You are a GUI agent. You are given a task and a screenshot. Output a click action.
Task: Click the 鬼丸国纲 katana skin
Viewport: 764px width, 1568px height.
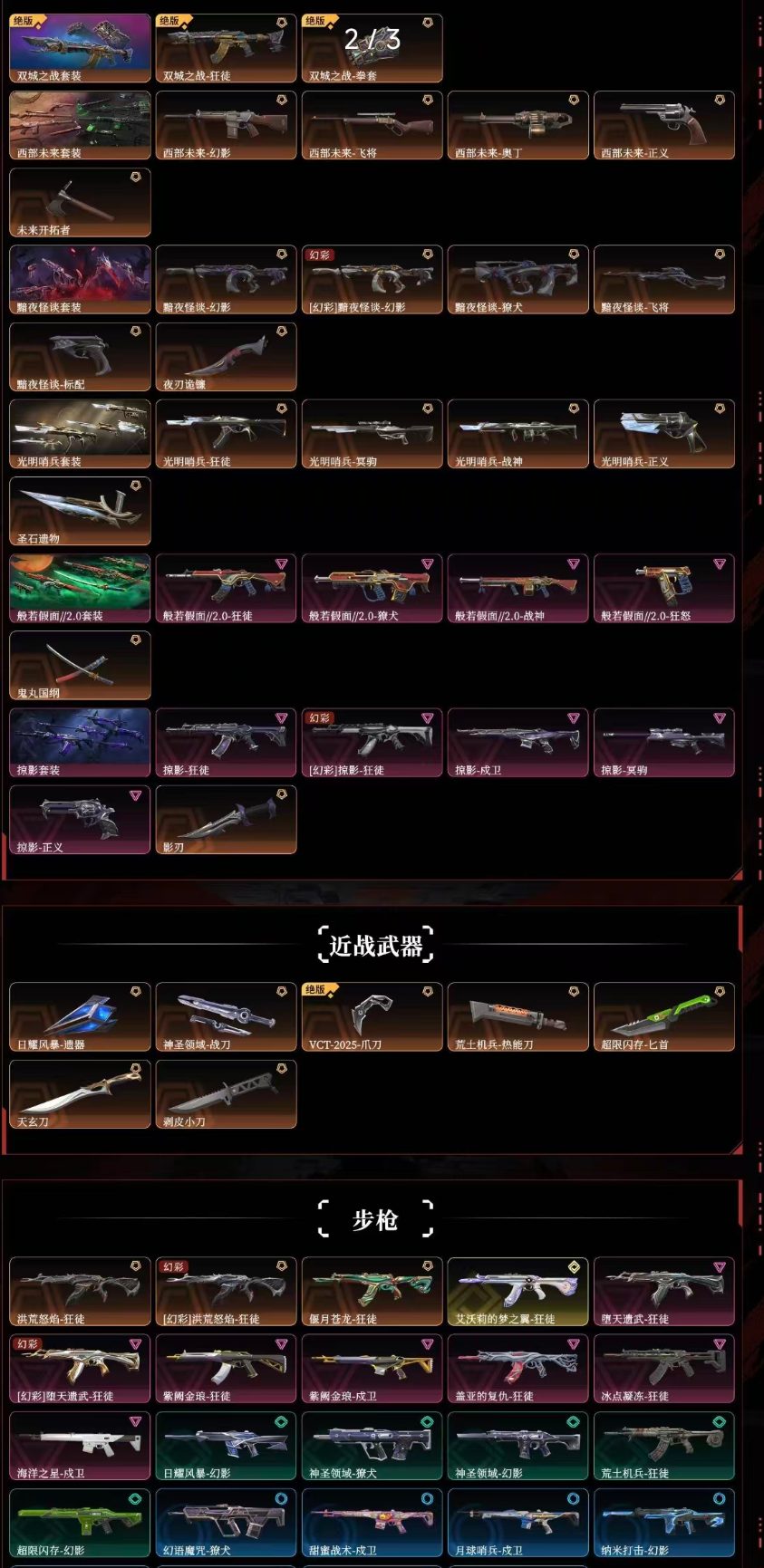click(x=80, y=665)
